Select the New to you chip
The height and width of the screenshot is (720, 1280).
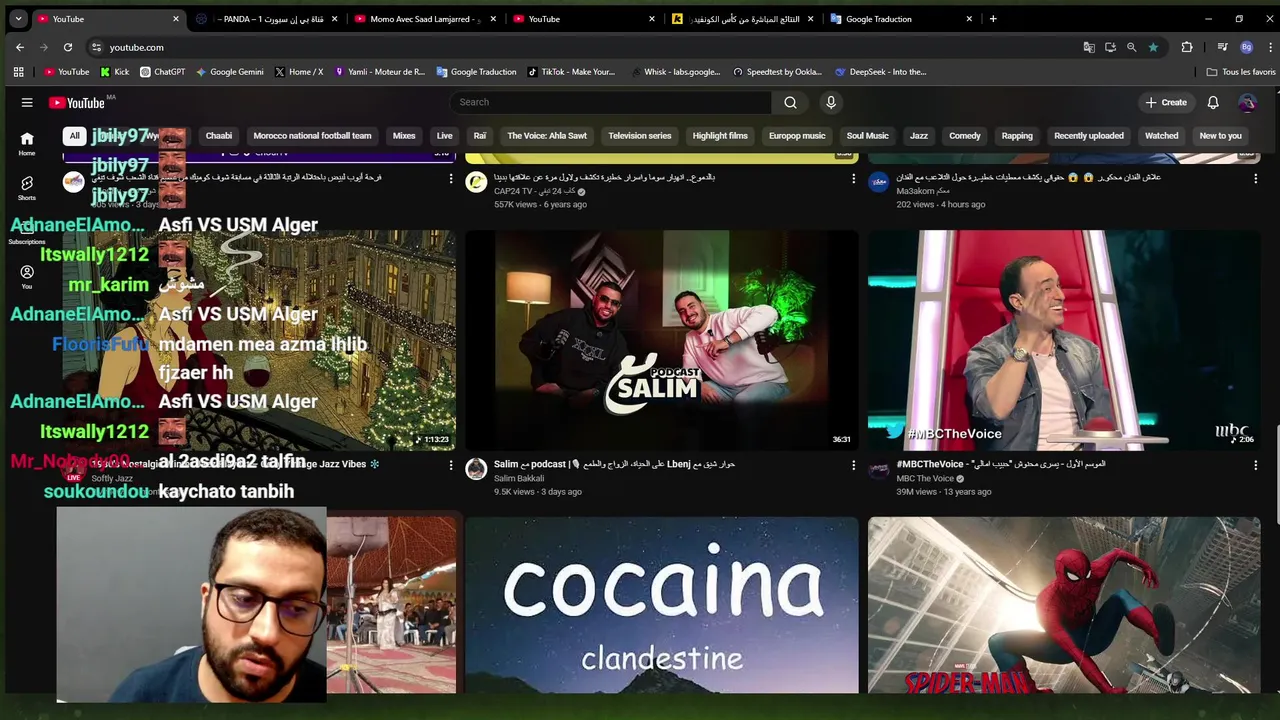[1220, 136]
